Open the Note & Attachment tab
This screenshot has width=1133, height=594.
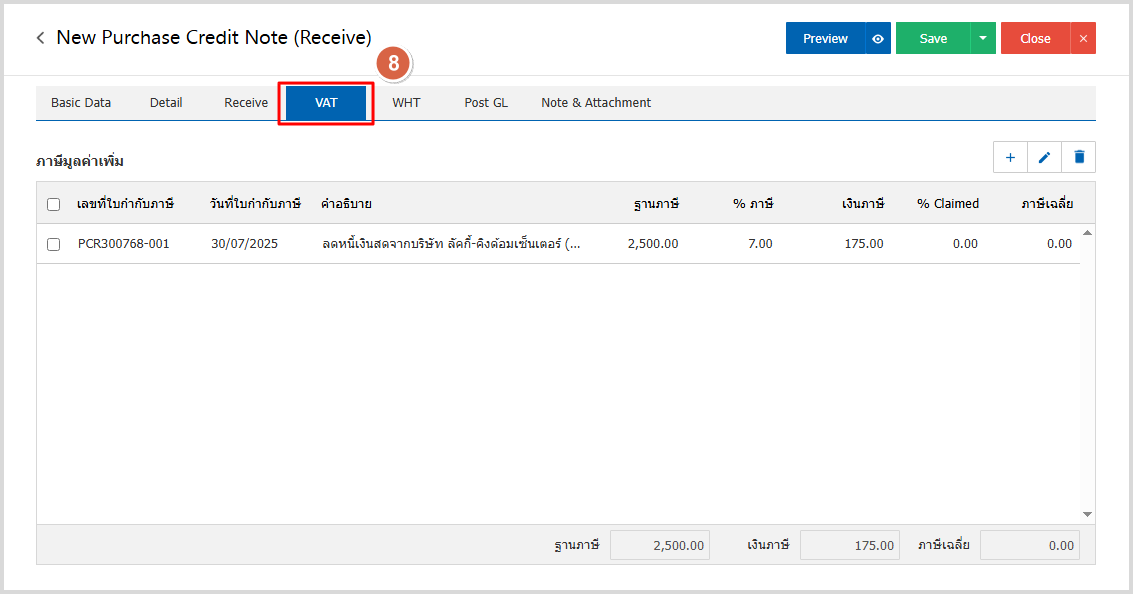tap(596, 103)
